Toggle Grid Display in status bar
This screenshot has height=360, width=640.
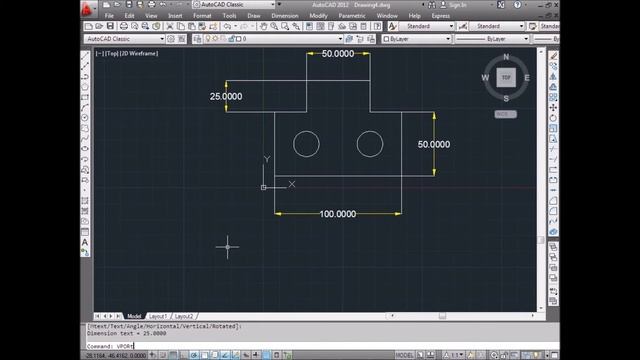tap(173, 355)
